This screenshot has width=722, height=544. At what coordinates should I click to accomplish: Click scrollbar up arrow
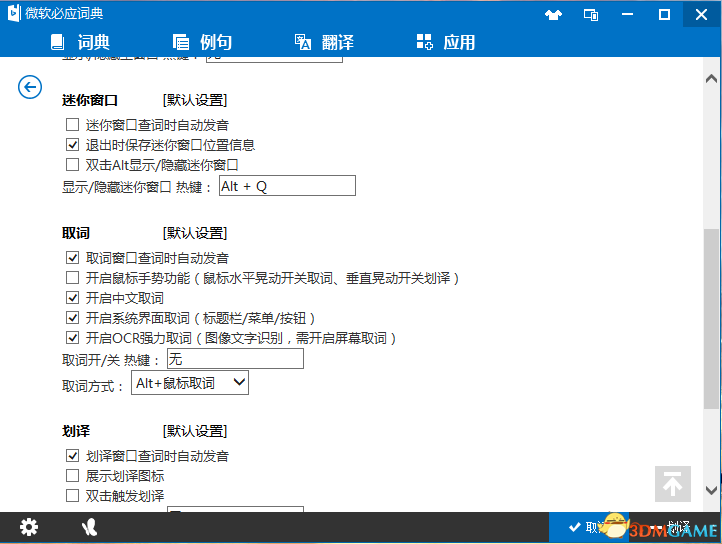point(711,79)
